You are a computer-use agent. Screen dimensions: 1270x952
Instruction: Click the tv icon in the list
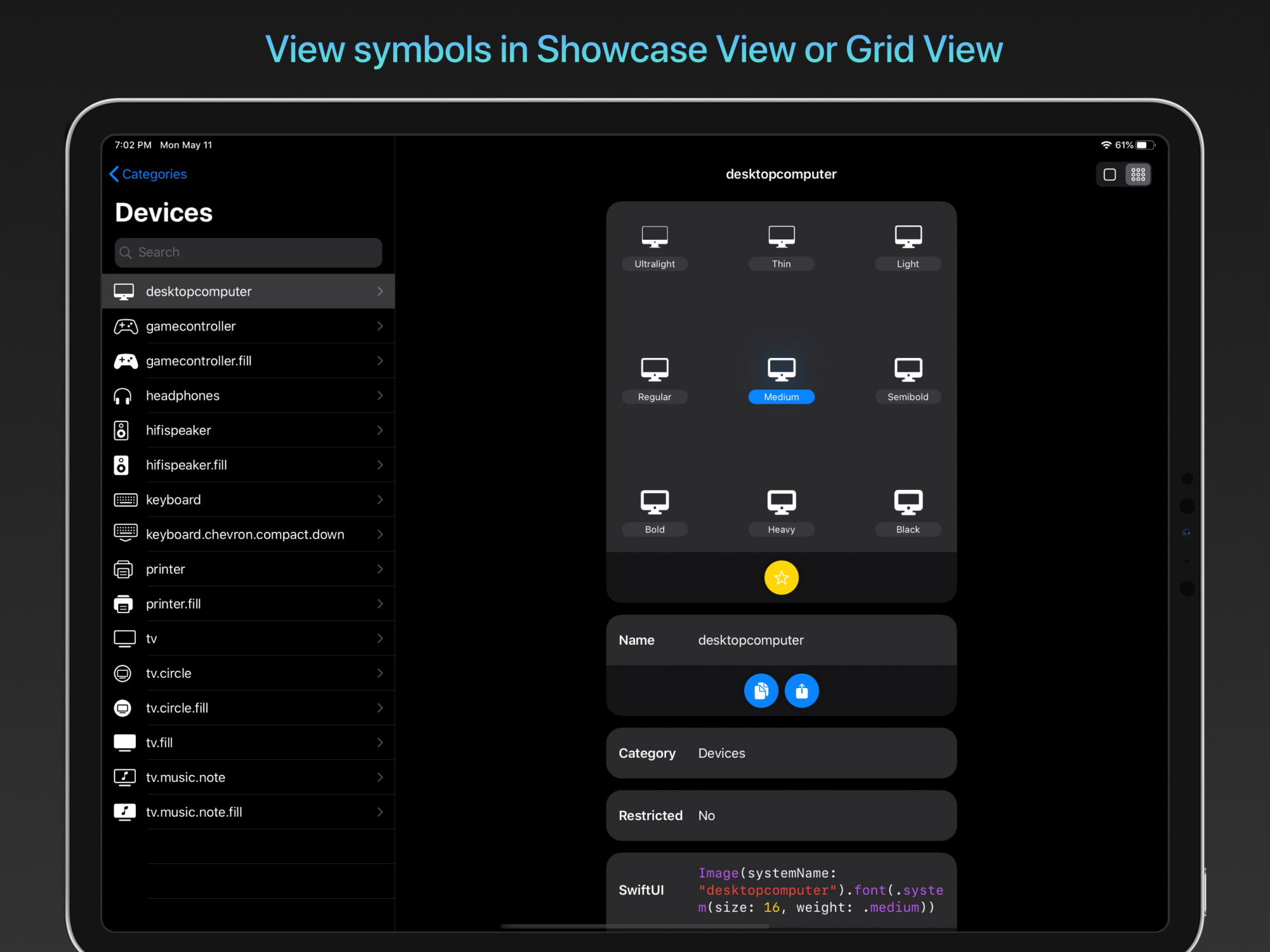[124, 638]
